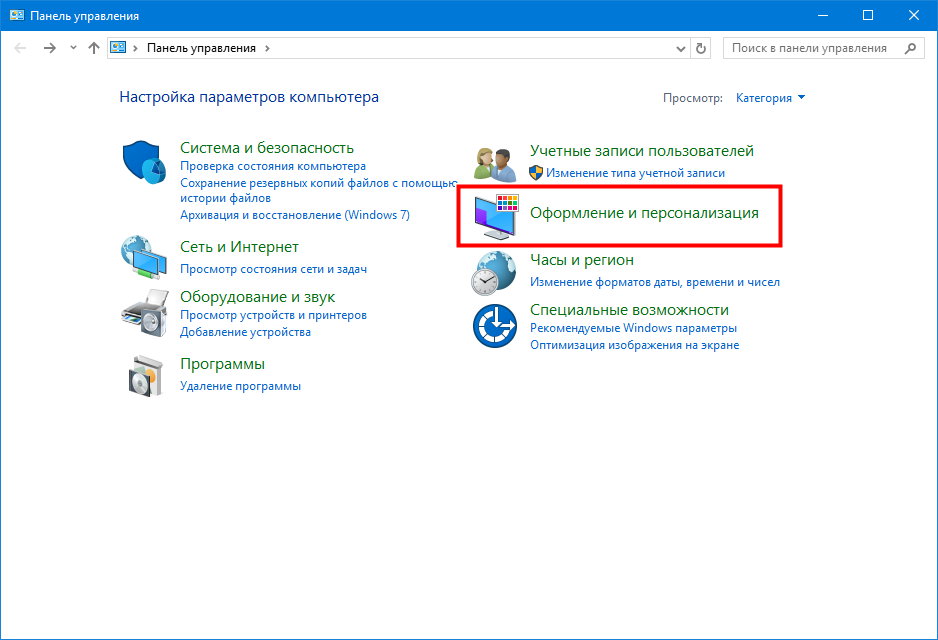
Task: Open Программы category
Action: click(x=222, y=364)
